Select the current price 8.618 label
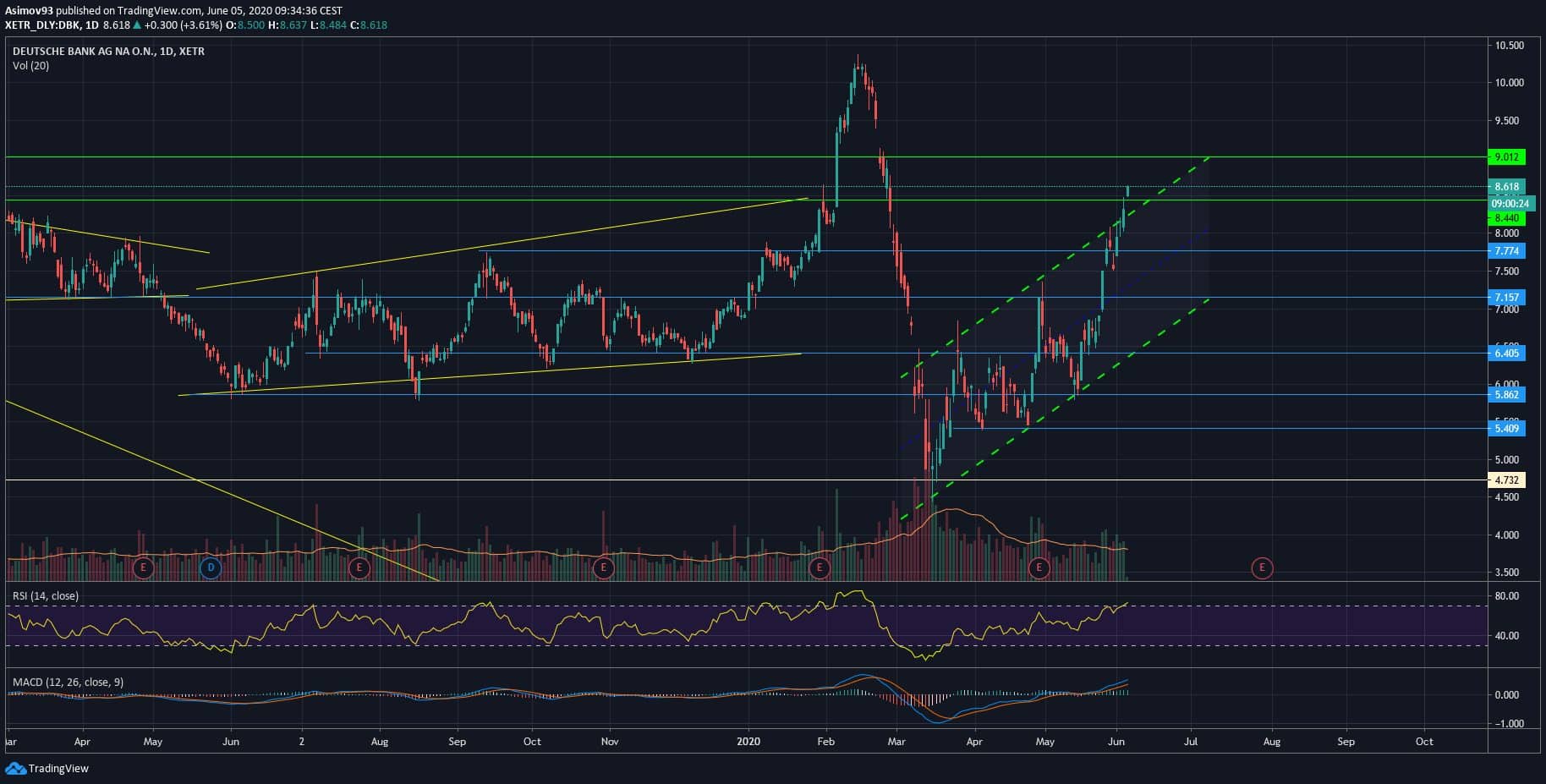 coord(1506,187)
